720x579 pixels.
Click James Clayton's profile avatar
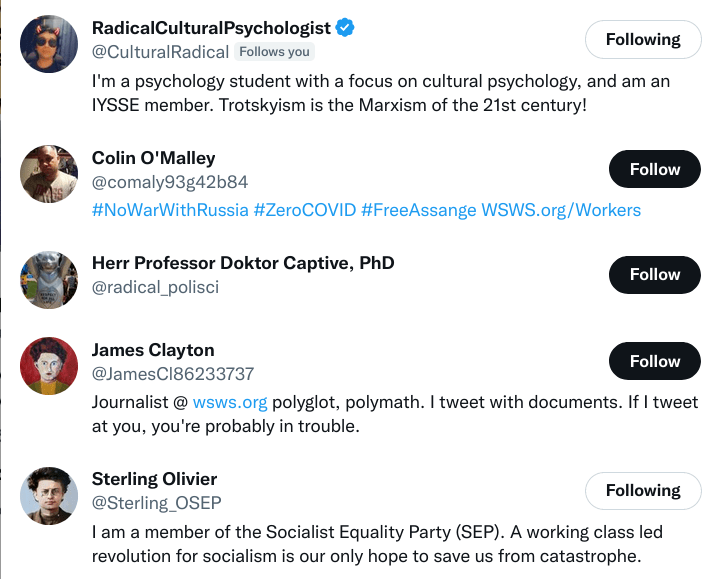point(49,366)
